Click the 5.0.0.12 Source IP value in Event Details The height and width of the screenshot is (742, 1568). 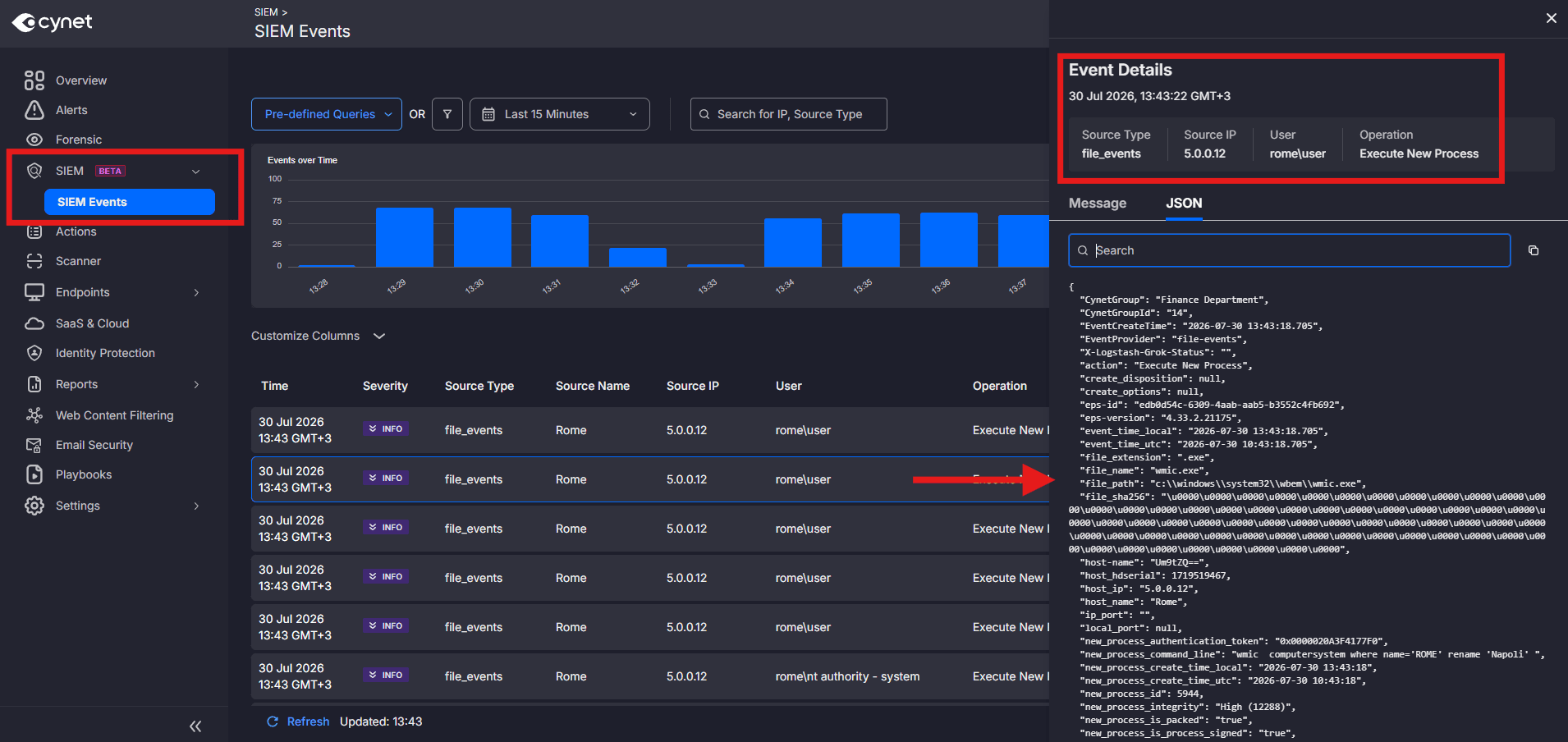1204,153
